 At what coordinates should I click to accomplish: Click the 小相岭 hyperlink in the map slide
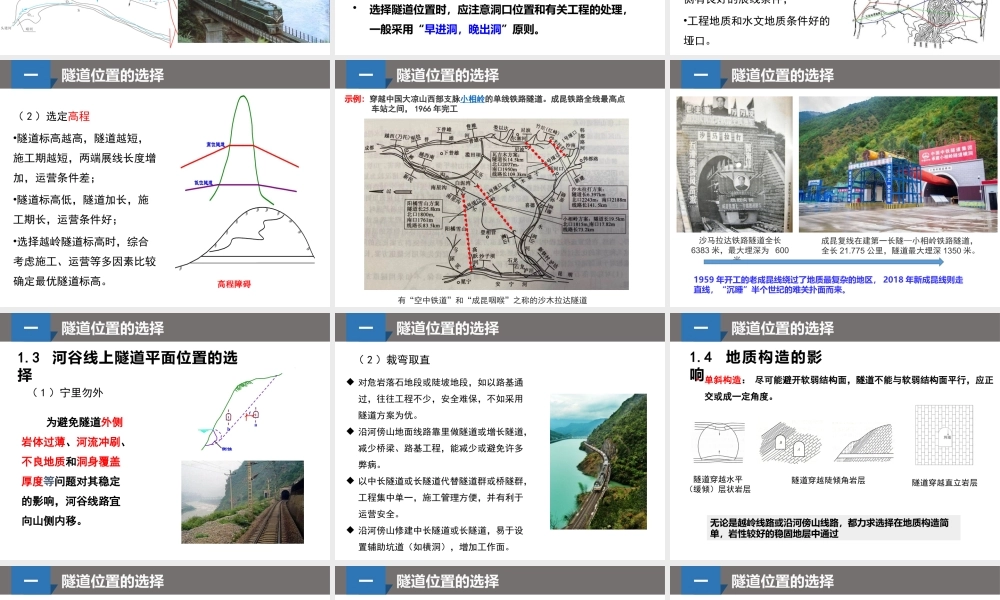pyautogui.click(x=473, y=99)
